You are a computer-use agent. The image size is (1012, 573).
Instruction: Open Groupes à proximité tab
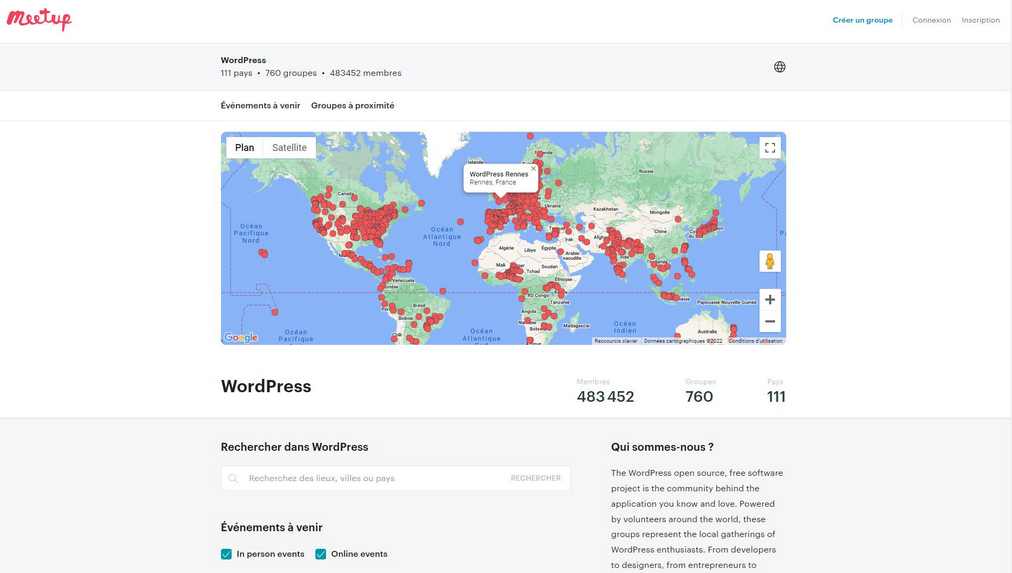coord(352,105)
